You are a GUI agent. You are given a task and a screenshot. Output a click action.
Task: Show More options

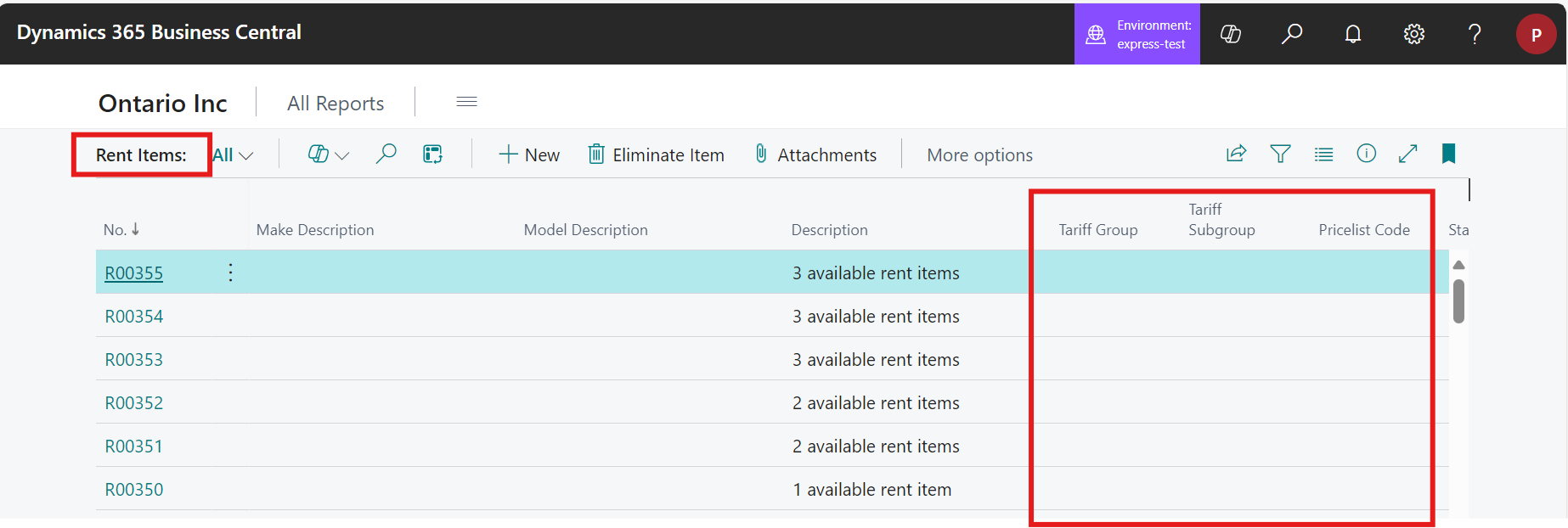tap(979, 154)
